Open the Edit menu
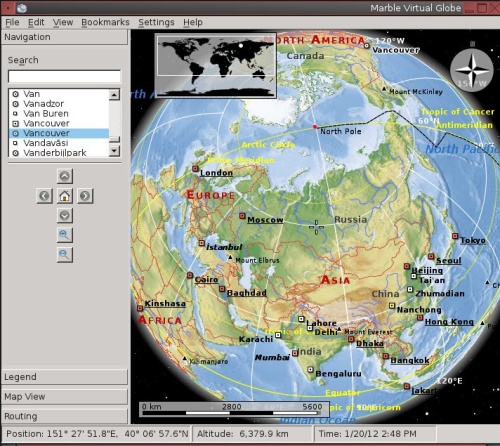This screenshot has width=500, height=446. point(36,22)
